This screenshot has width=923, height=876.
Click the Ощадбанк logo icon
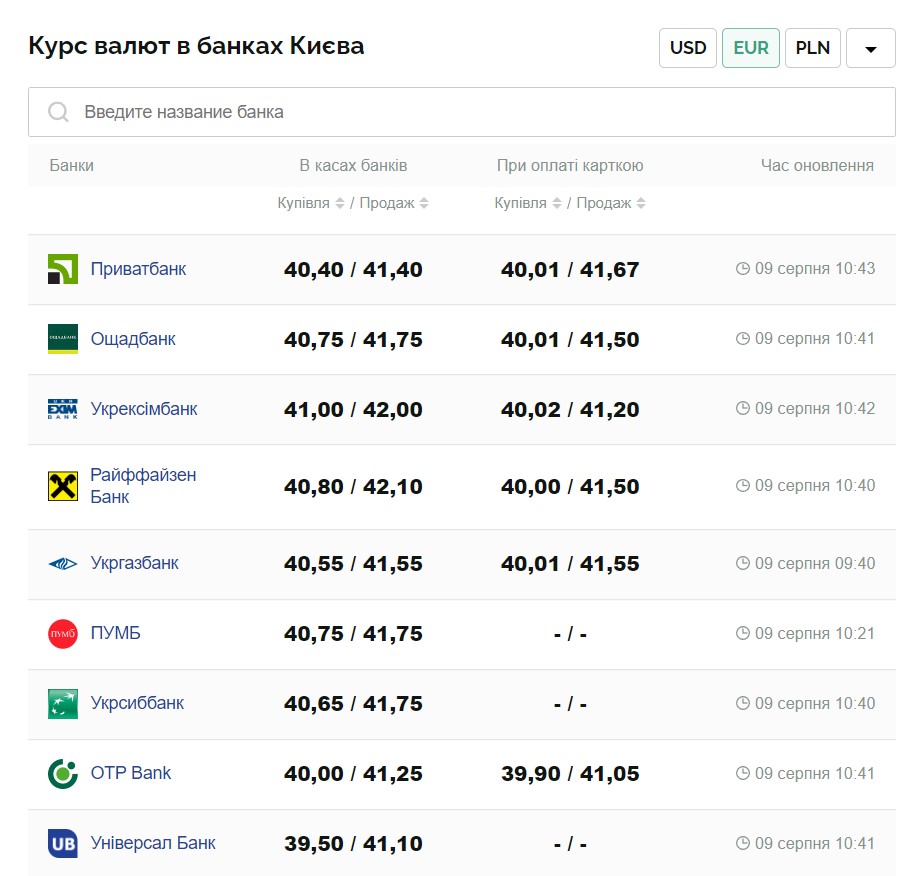coord(62,339)
